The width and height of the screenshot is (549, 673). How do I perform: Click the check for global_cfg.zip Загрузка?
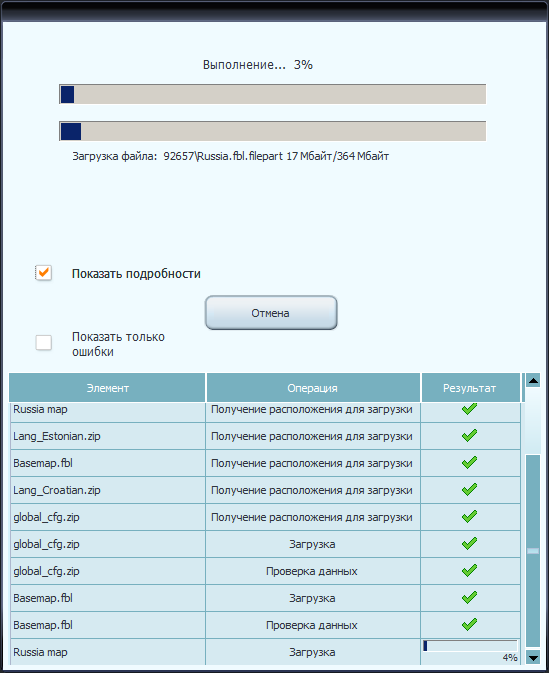[x=470, y=543]
